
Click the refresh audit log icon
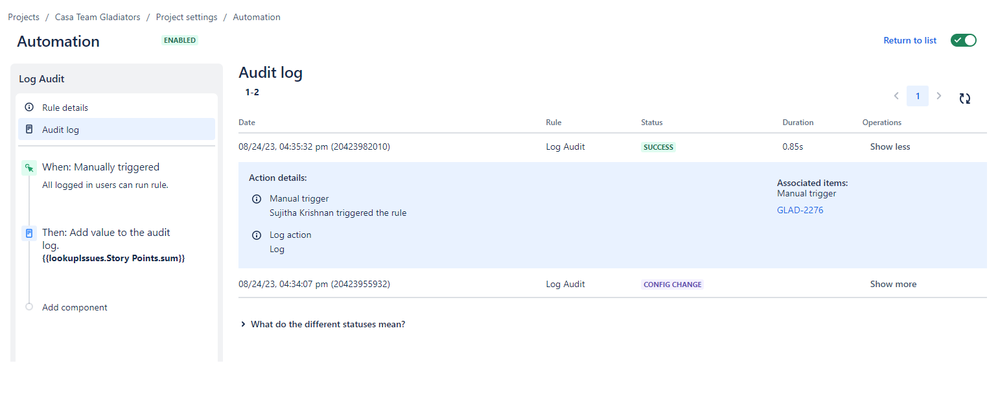tap(965, 98)
